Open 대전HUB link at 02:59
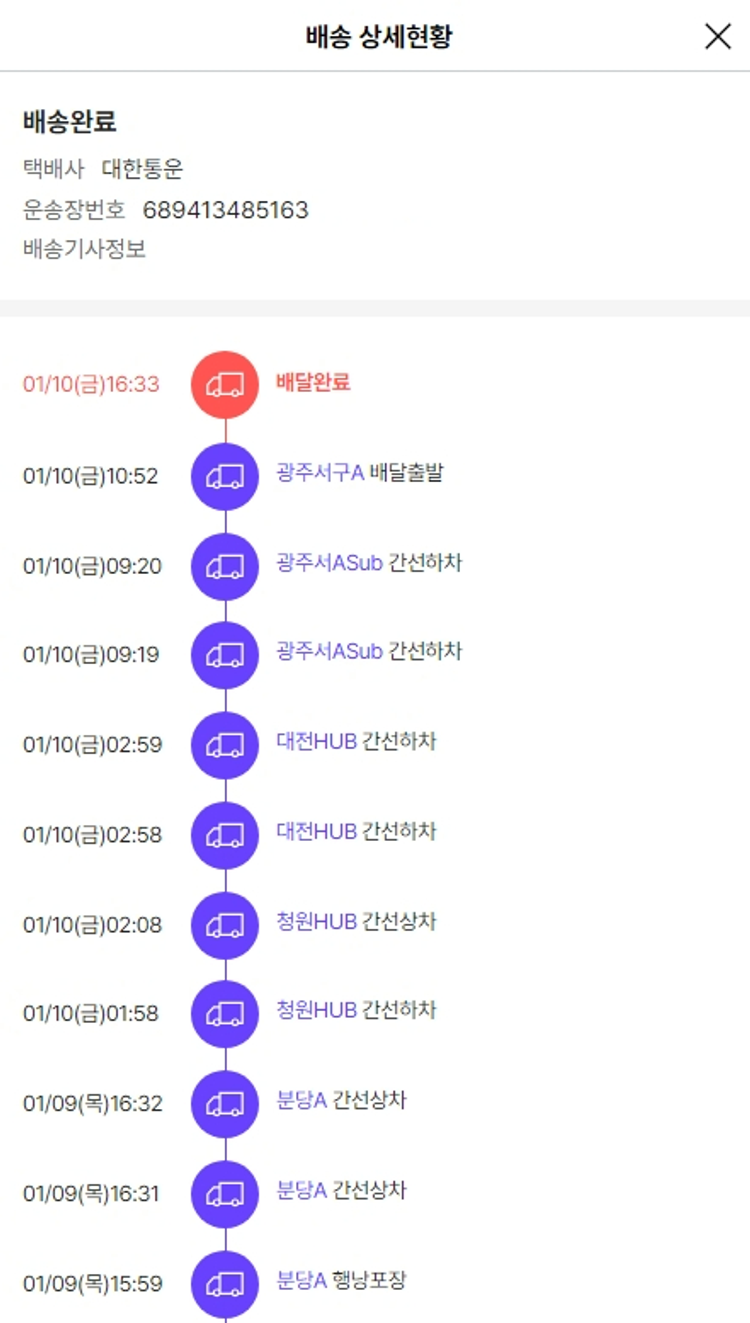750x1323 pixels. coord(316,742)
